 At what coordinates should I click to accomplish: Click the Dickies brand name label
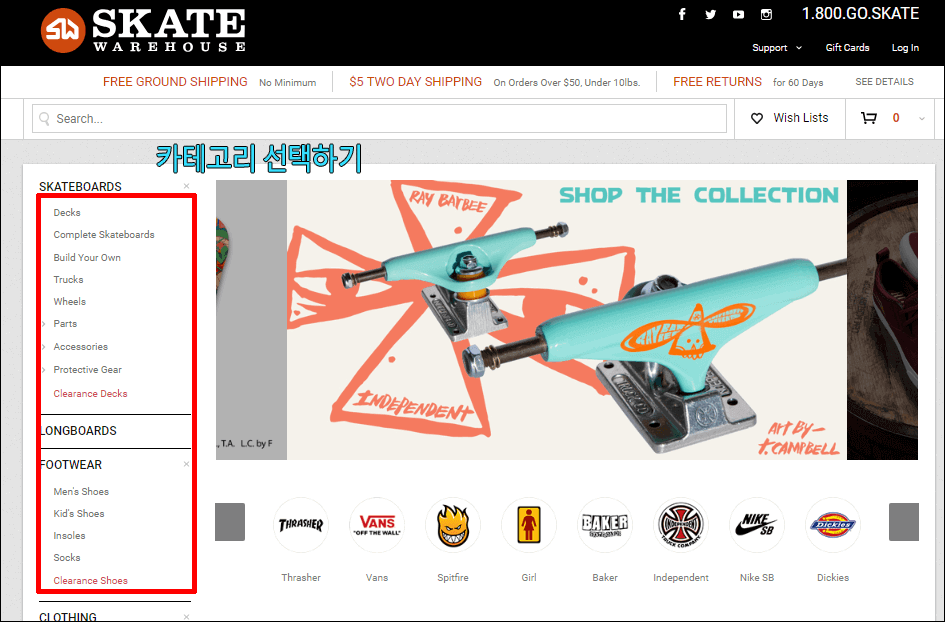[x=832, y=577]
